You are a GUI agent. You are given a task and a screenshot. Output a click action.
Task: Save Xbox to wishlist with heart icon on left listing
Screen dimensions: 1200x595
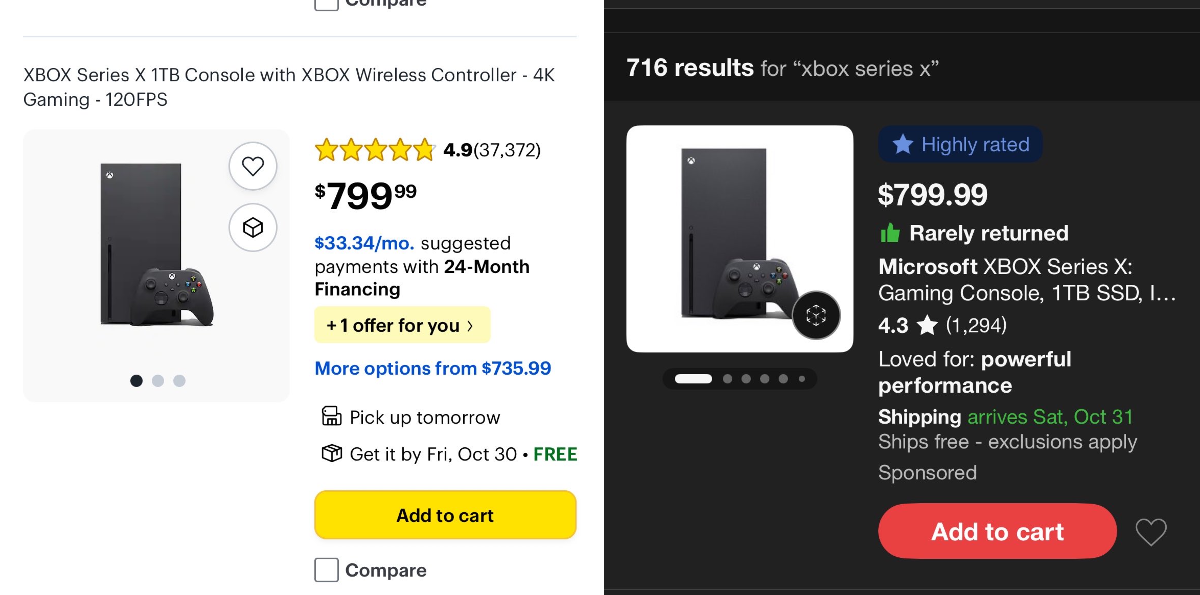click(253, 166)
